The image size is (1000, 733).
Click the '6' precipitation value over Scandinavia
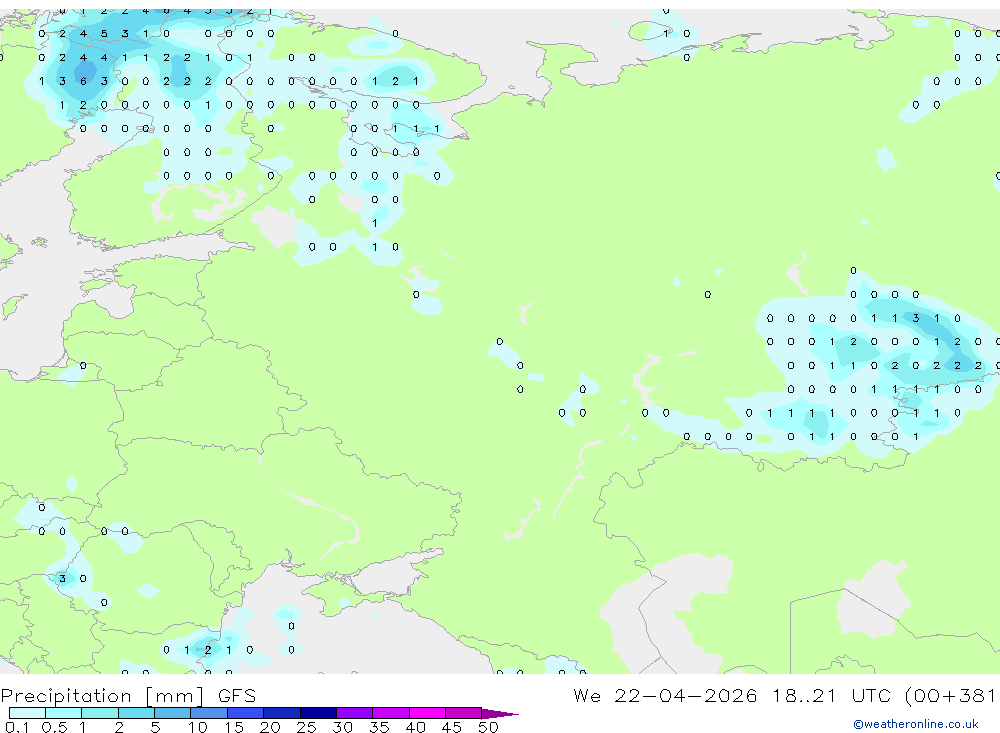tap(84, 81)
